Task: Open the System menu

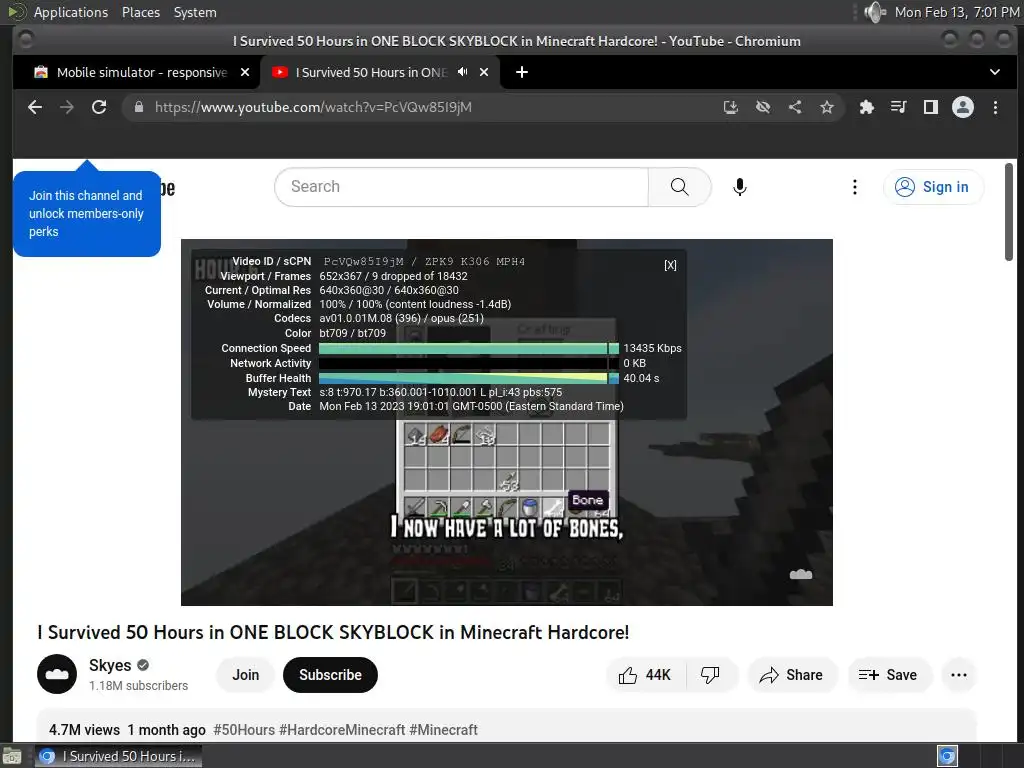Action: 195,12
